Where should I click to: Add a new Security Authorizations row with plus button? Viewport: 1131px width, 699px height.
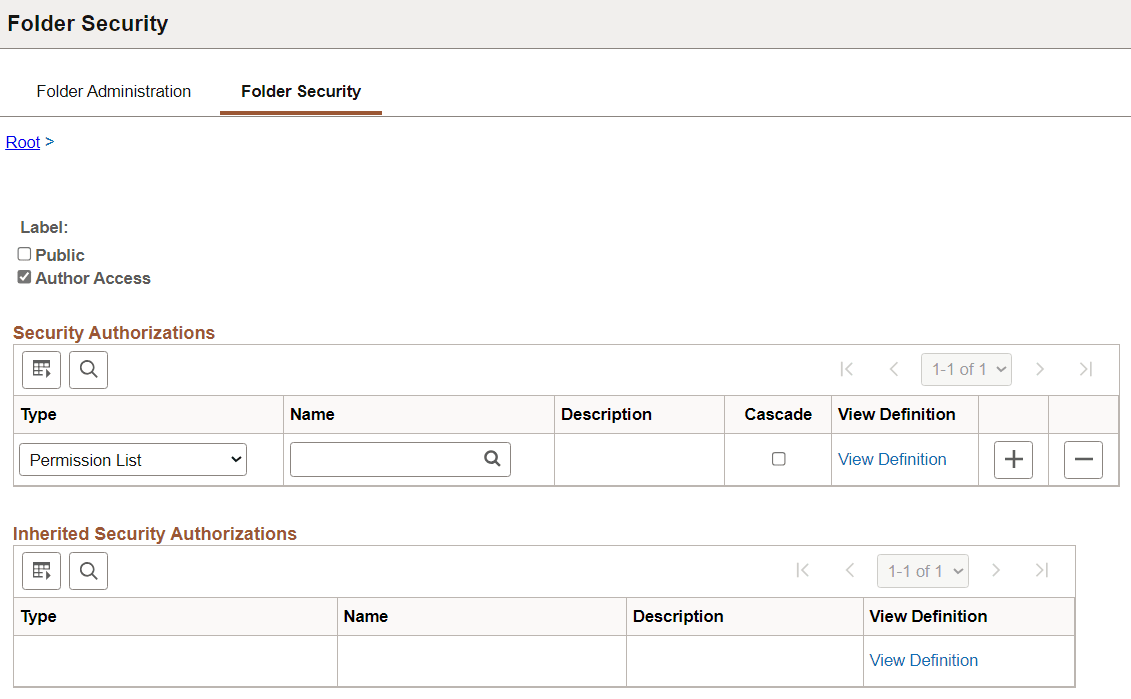pos(1013,459)
